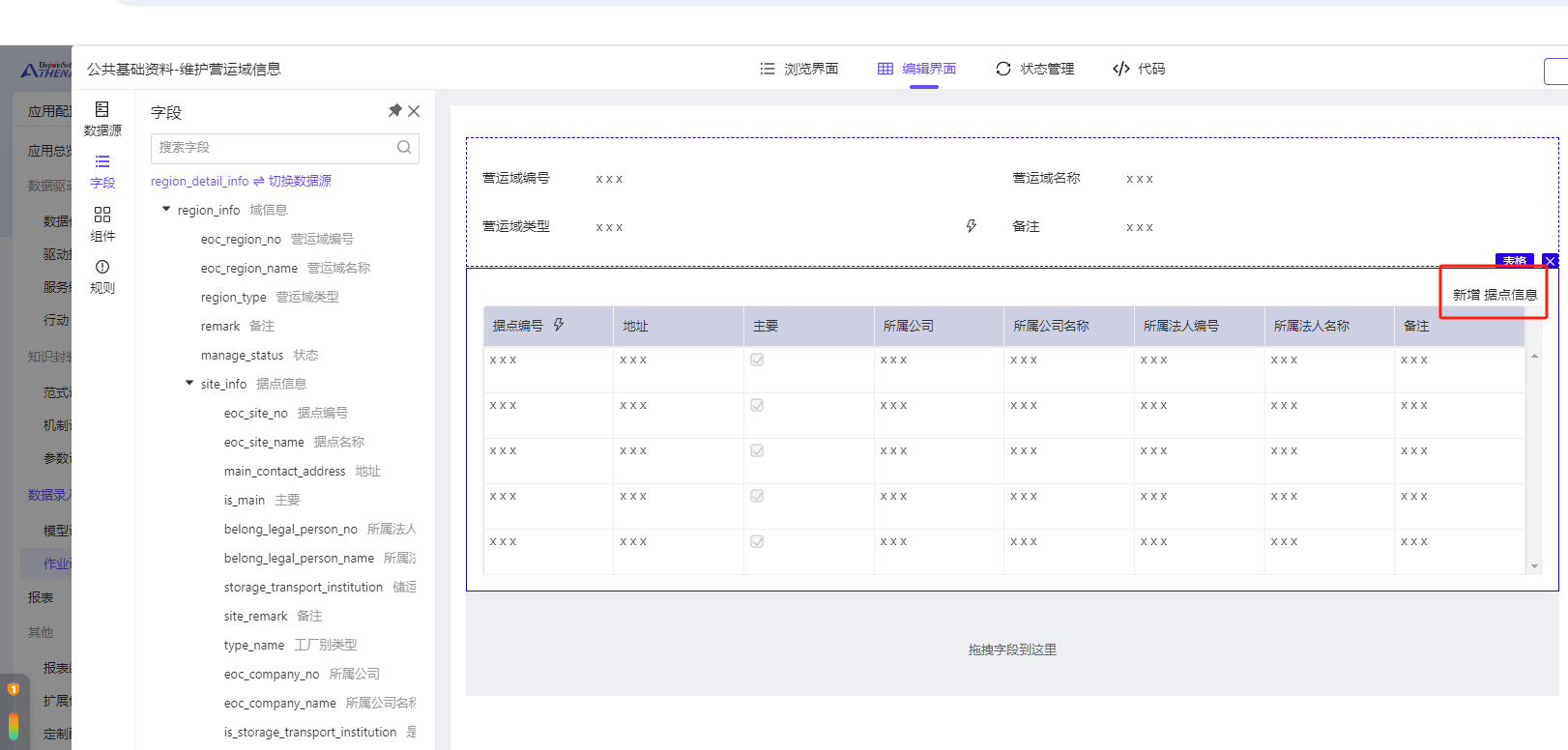Click 拖拽字段到这里 drop area

coord(1012,649)
